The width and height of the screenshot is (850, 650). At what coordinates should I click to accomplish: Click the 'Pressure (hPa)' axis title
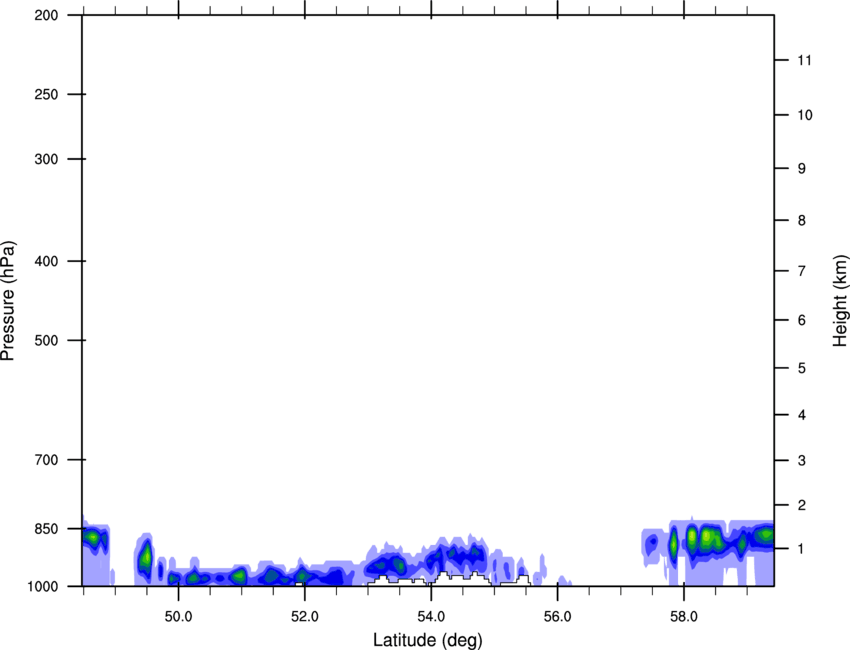pos(8,301)
